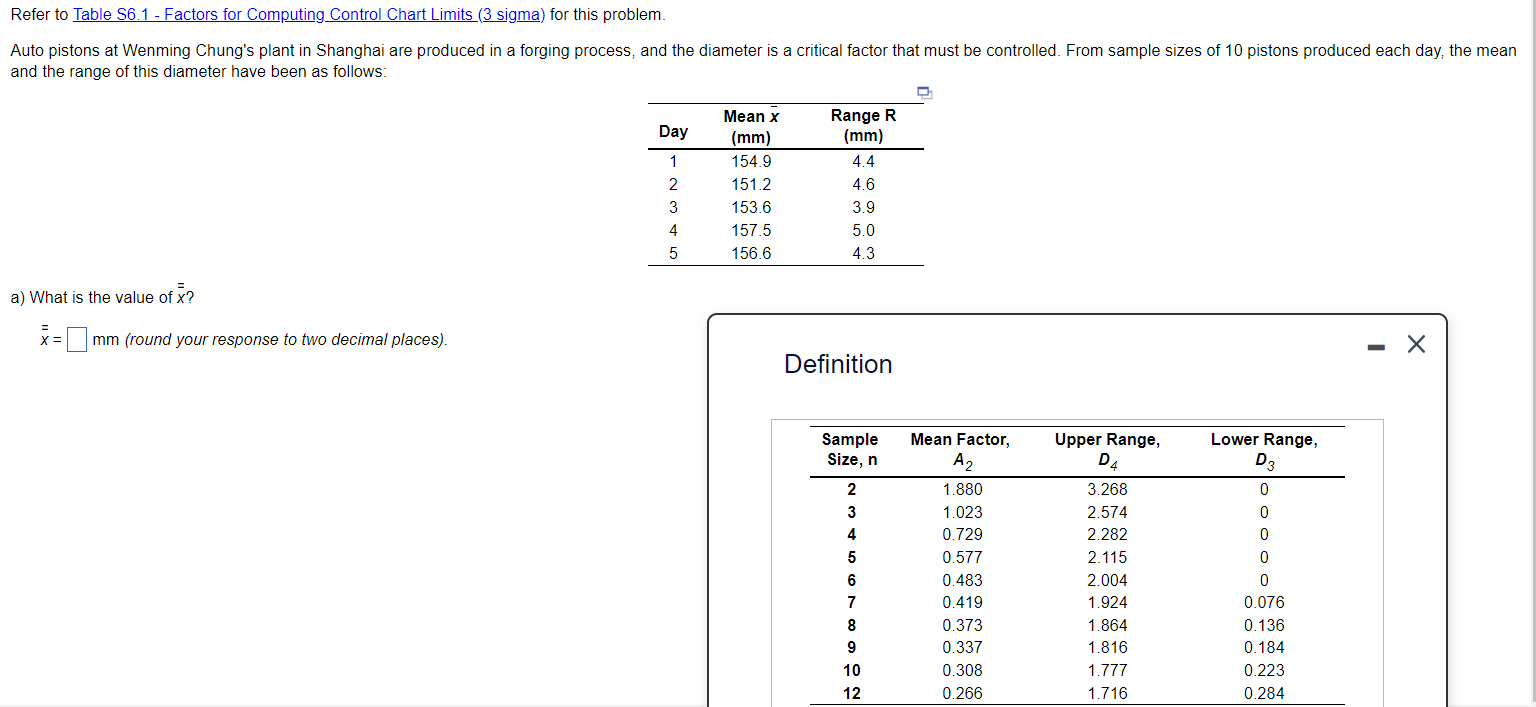
Task: Click the minimize icon on the Definition popup
Action: [x=1376, y=344]
